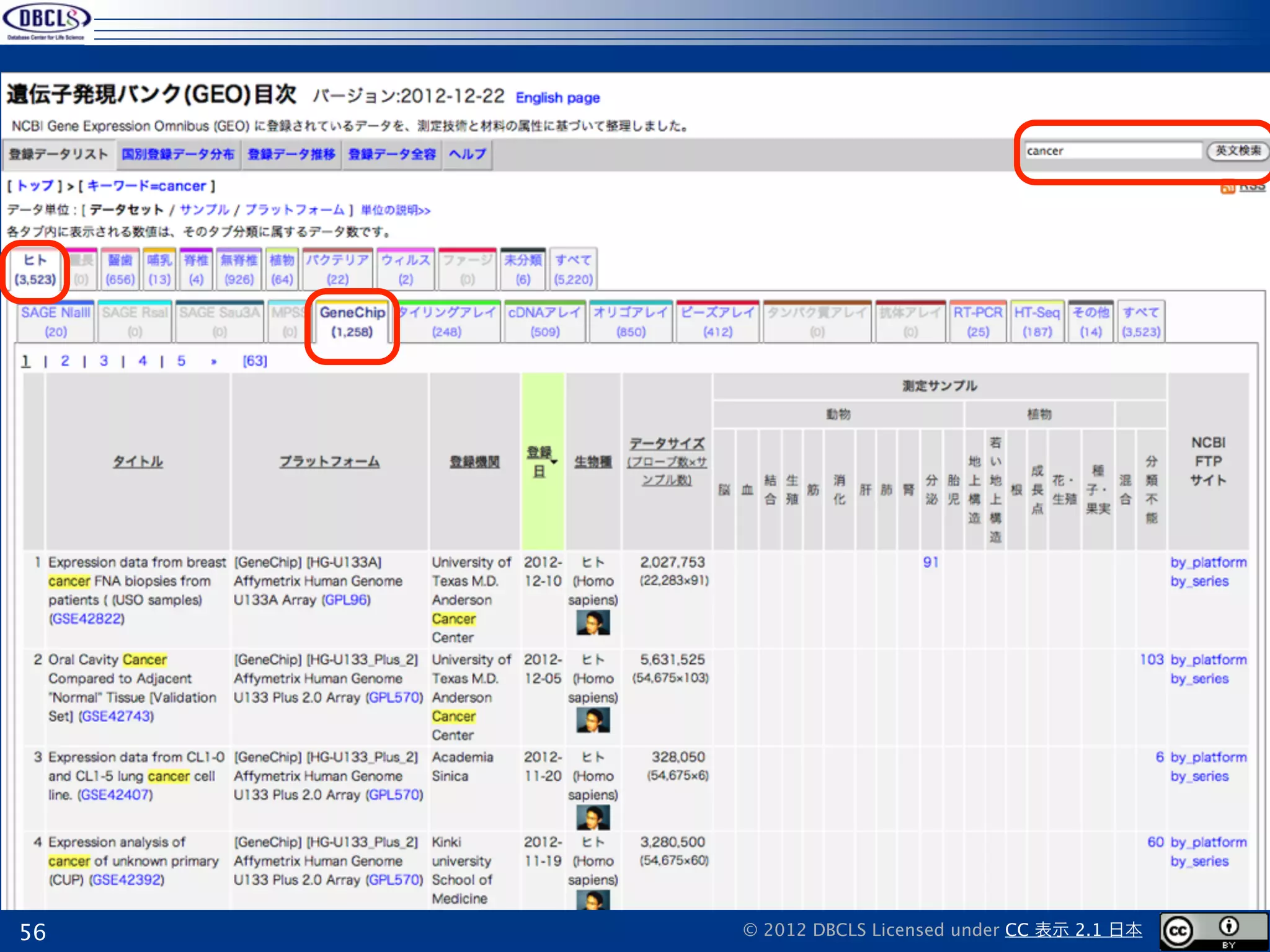Sort by 登録日 column header
Viewport: 1270px width, 952px height.
click(x=541, y=462)
